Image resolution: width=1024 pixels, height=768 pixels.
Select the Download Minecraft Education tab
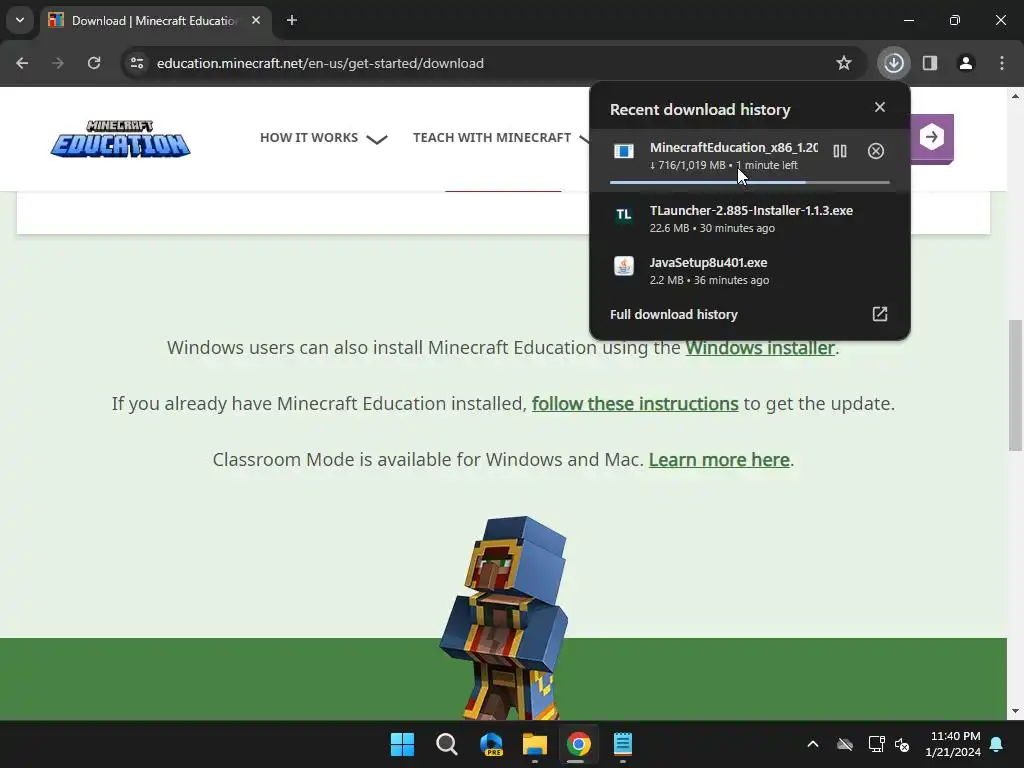pyautogui.click(x=156, y=20)
